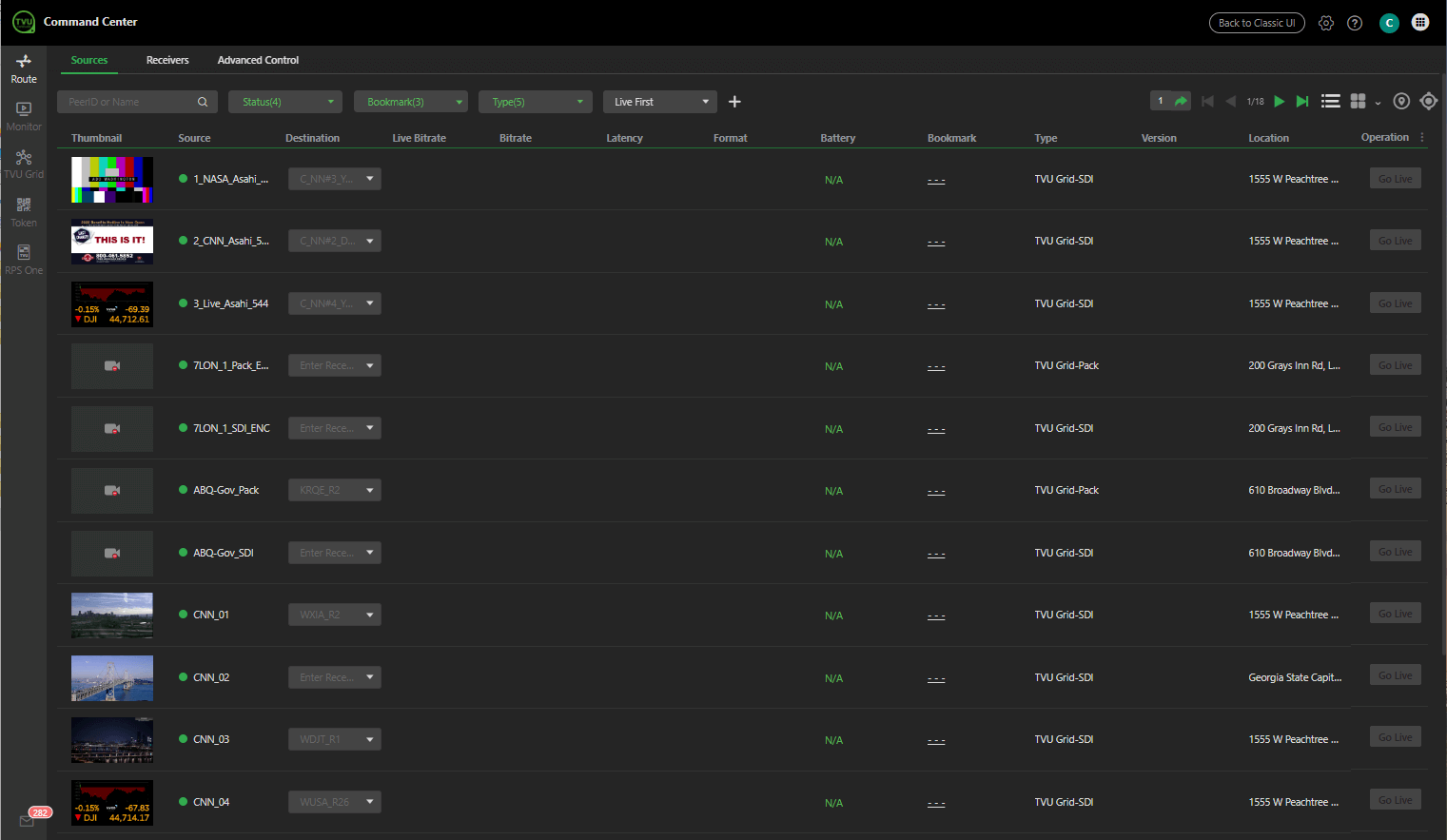The image size is (1447, 840).
Task: Open TVU Grid in the sidebar
Action: pyautogui.click(x=24, y=165)
